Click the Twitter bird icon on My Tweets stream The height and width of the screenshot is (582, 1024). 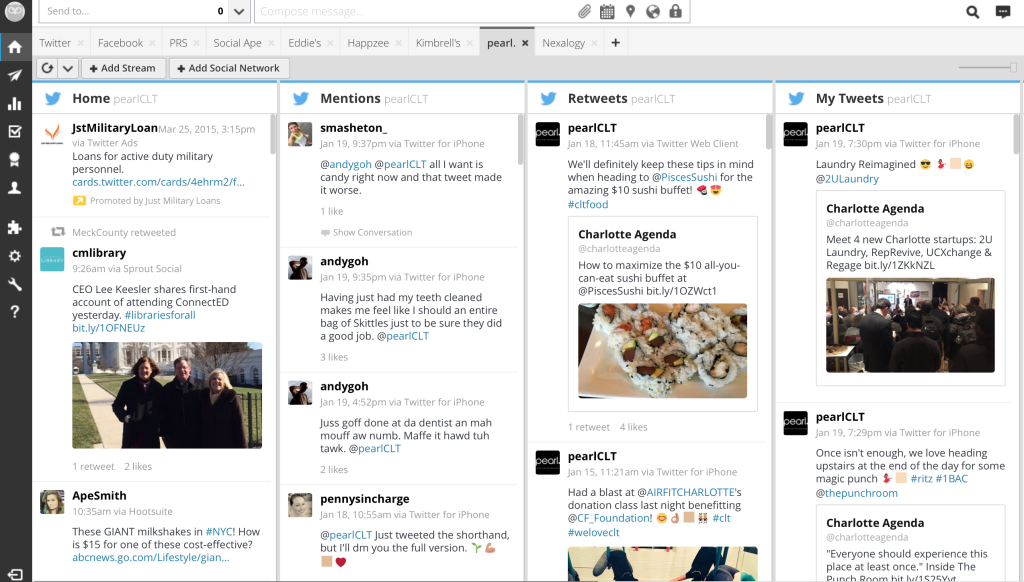coord(796,99)
